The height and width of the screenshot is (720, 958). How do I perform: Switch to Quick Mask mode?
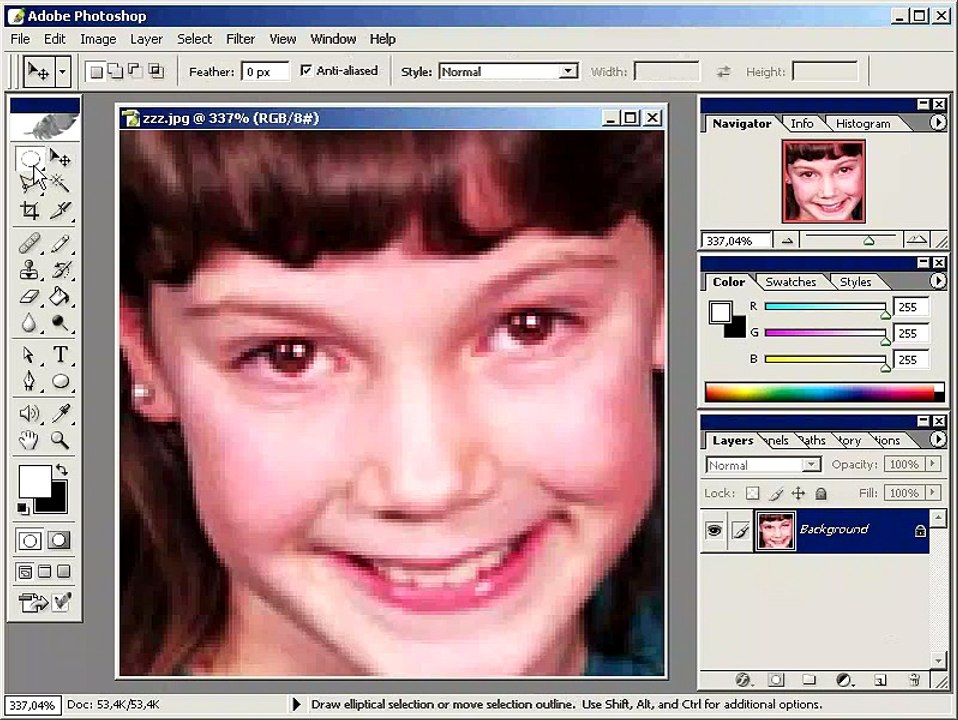[59, 540]
